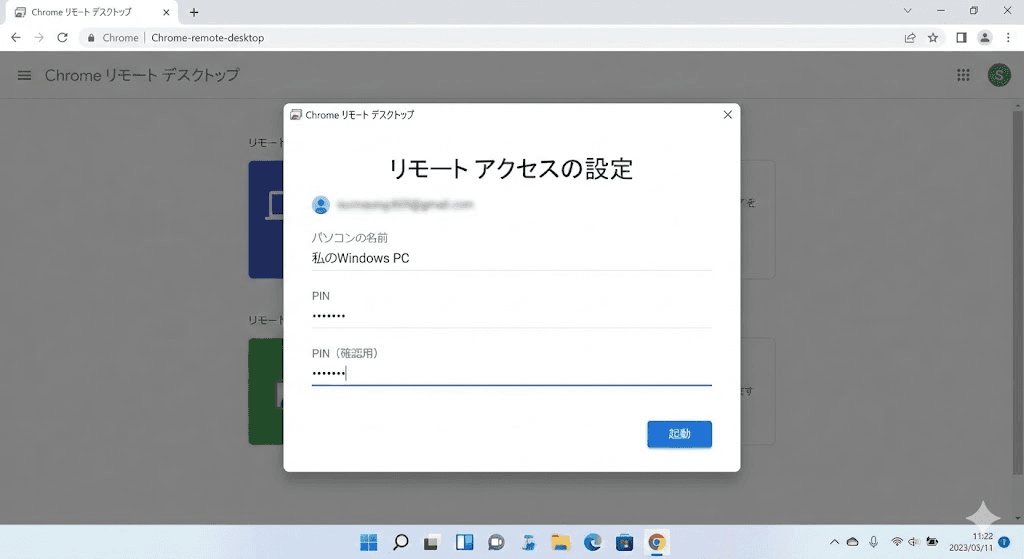Click into the PIN field
Image resolution: width=1024 pixels, height=559 pixels.
(511, 316)
